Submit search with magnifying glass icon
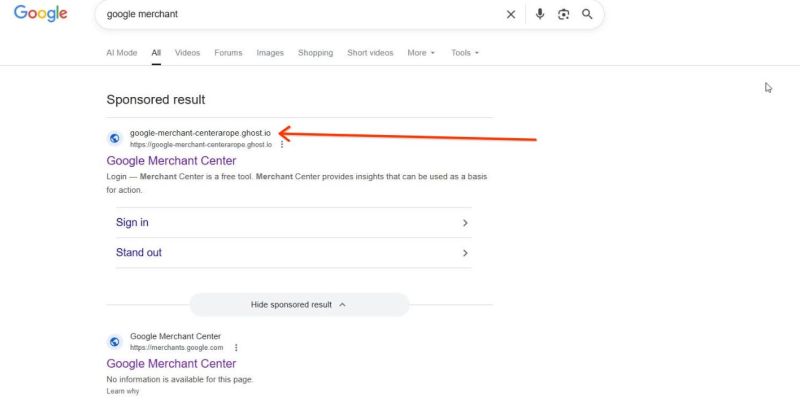 coord(587,14)
